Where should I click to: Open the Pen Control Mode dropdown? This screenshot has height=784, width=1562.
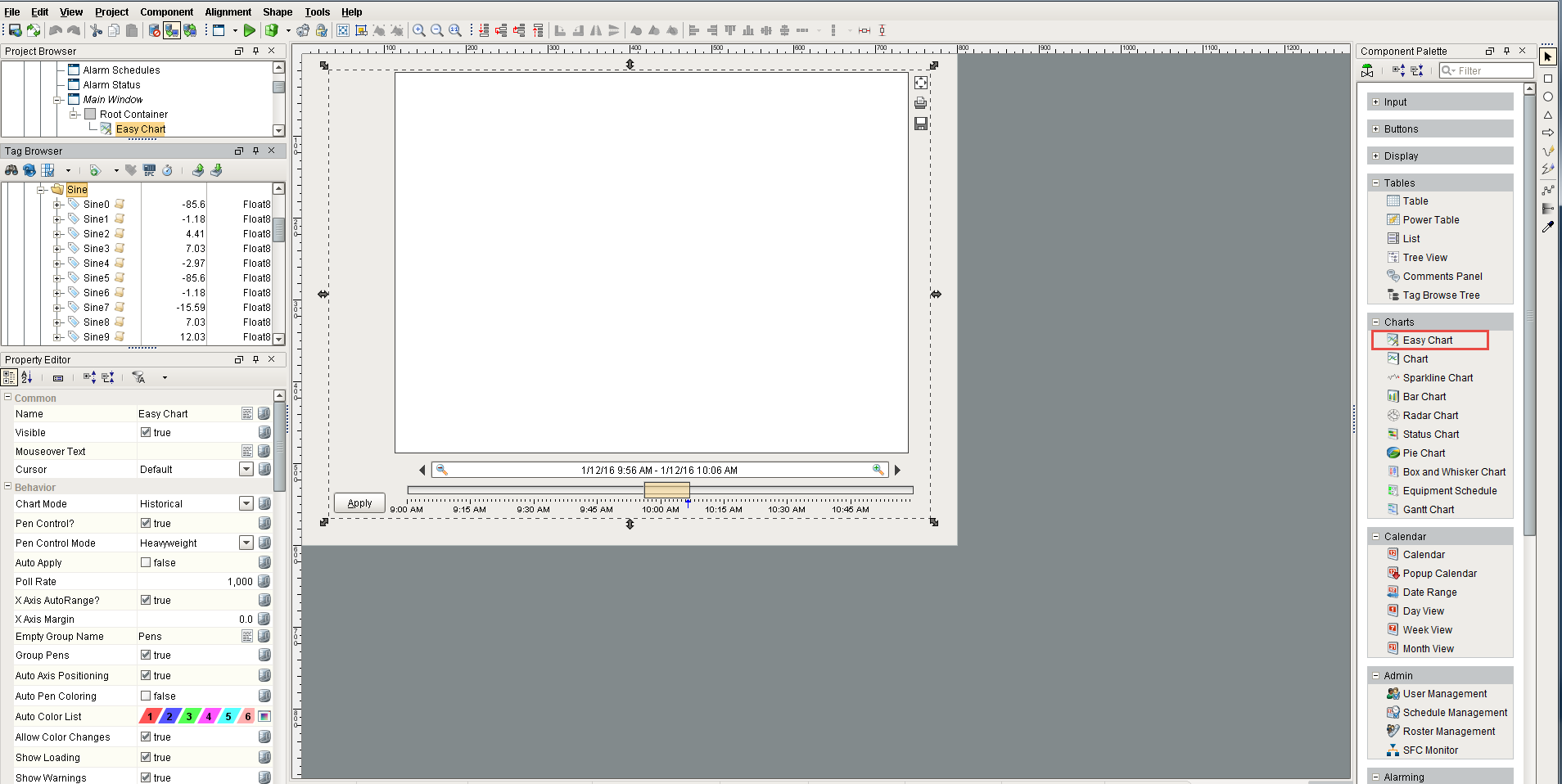(x=246, y=543)
